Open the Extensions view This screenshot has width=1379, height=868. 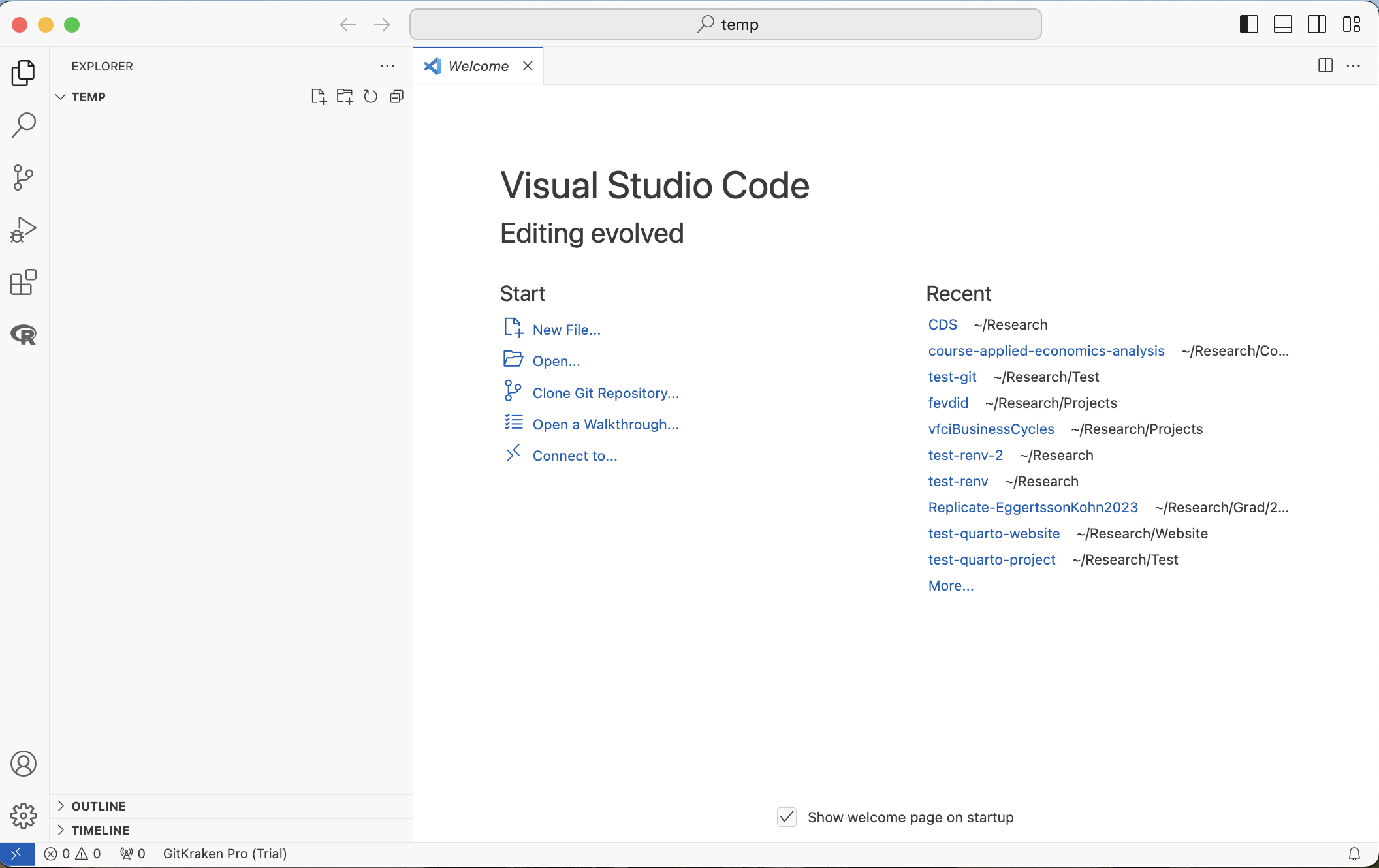[24, 282]
